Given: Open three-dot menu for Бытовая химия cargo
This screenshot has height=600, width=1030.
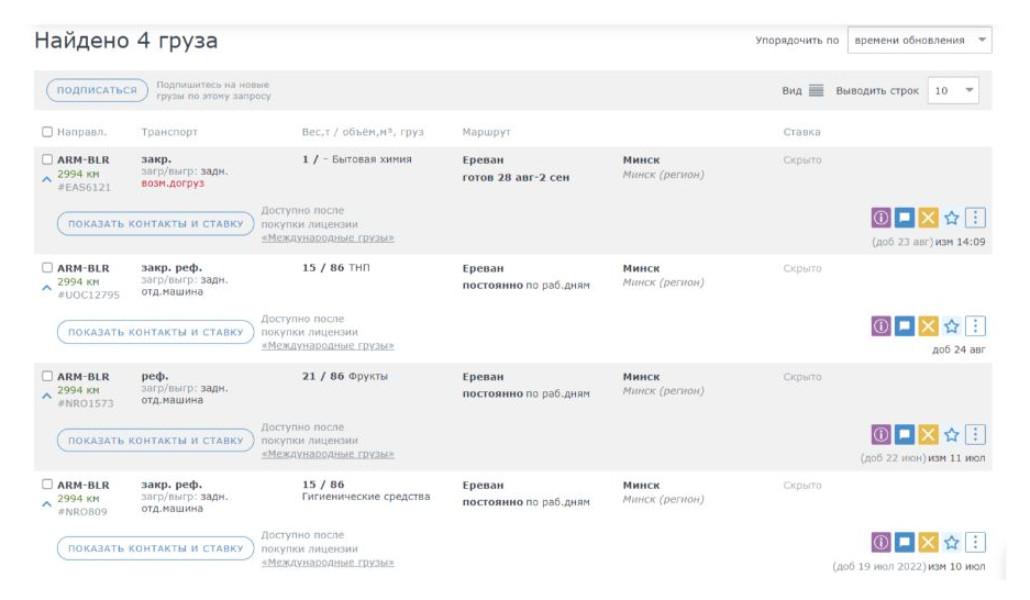Looking at the screenshot, I should point(976,217).
